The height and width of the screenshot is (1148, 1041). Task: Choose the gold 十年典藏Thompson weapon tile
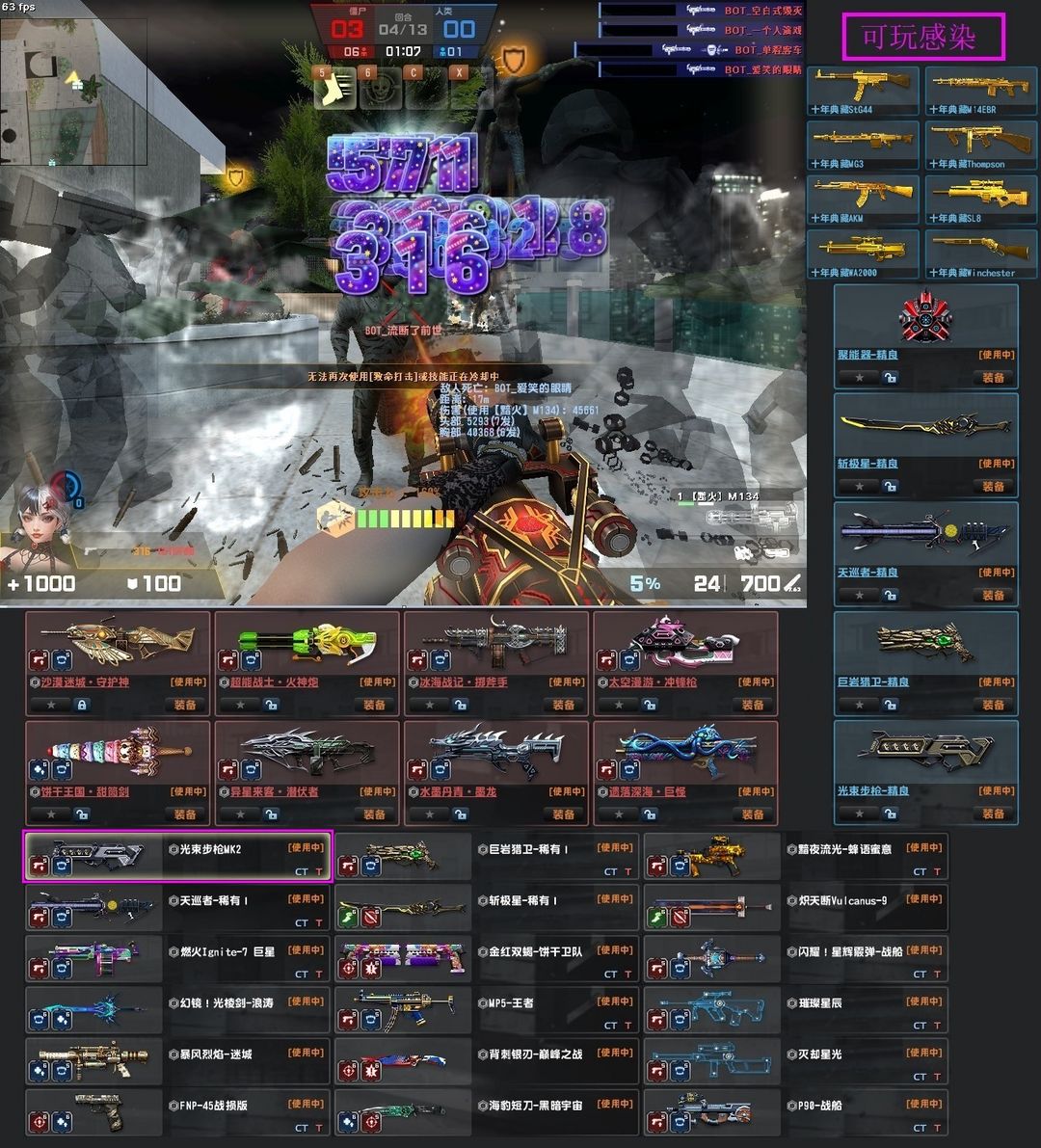(978, 145)
